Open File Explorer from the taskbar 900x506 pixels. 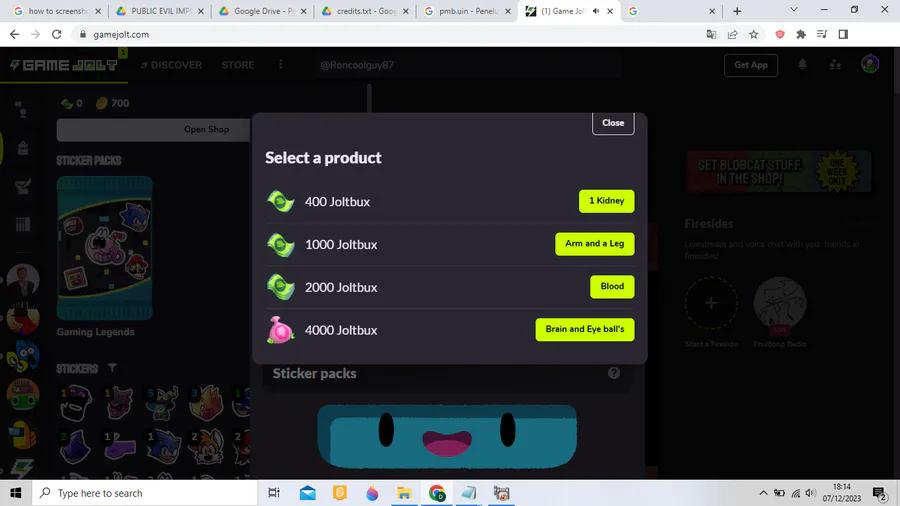click(x=404, y=493)
